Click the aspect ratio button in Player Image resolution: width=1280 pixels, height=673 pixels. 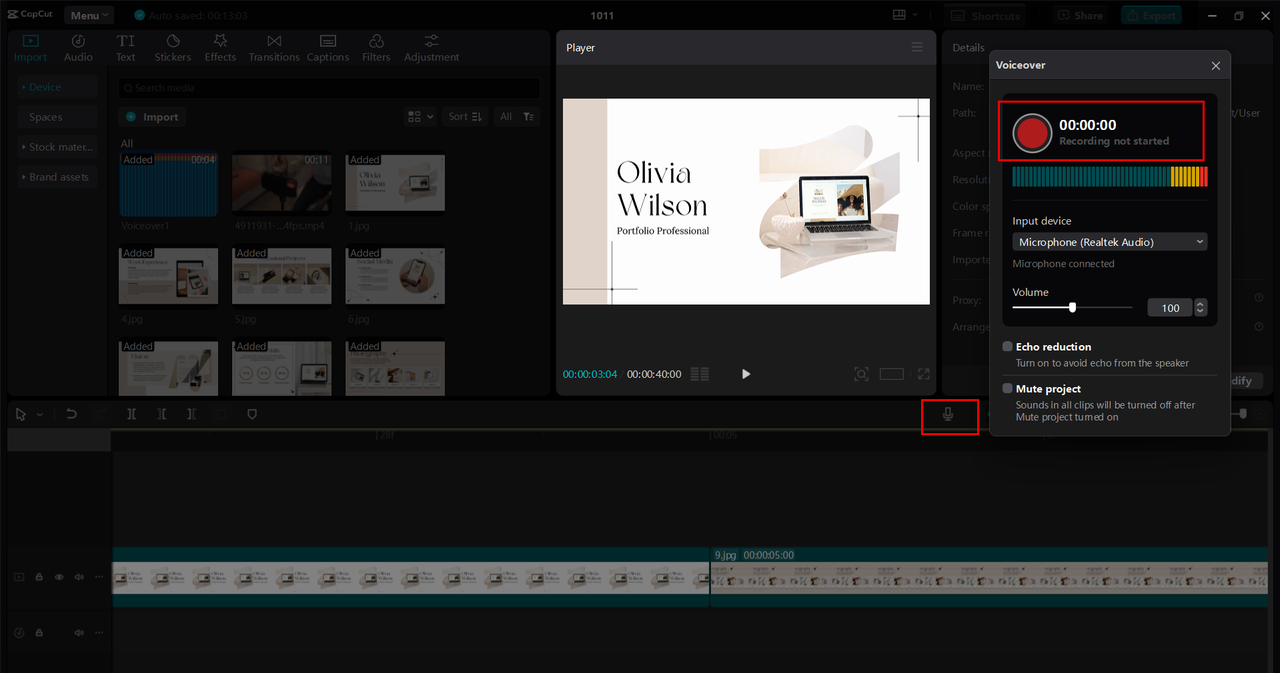coord(891,374)
